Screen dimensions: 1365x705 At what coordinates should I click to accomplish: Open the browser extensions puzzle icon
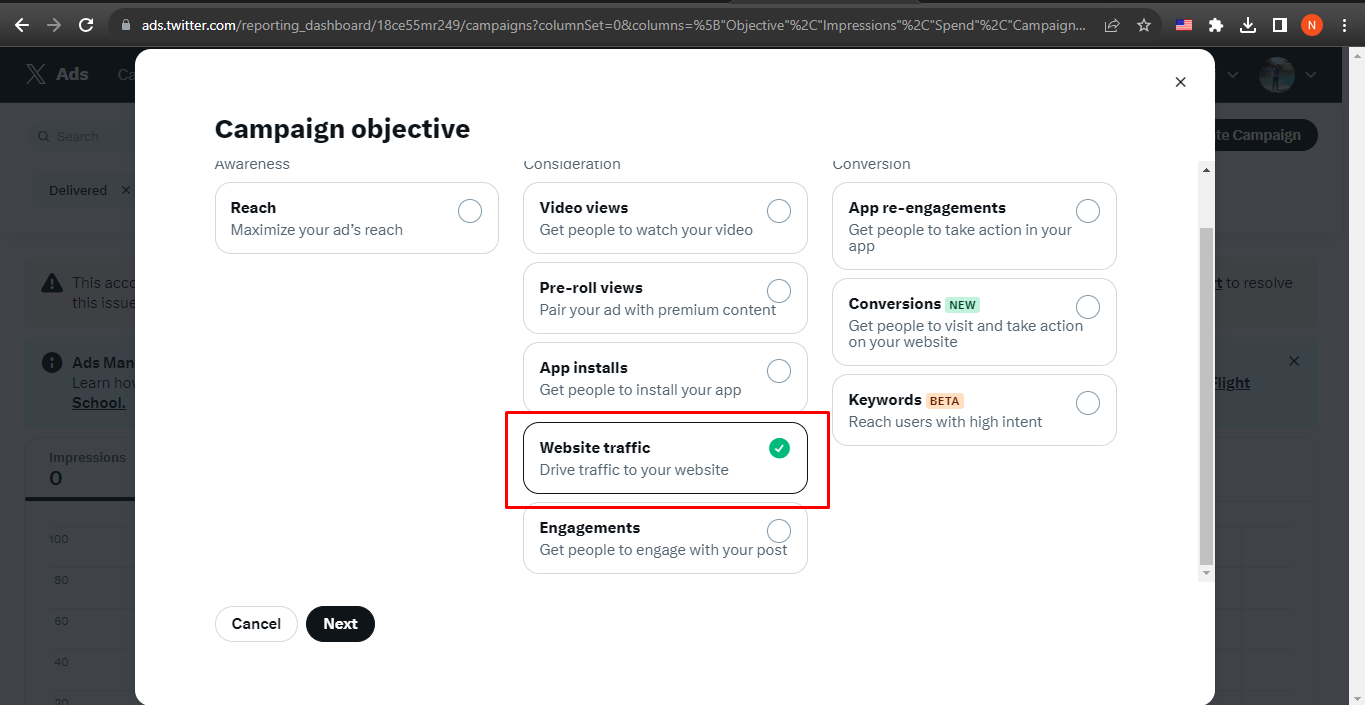[x=1216, y=25]
